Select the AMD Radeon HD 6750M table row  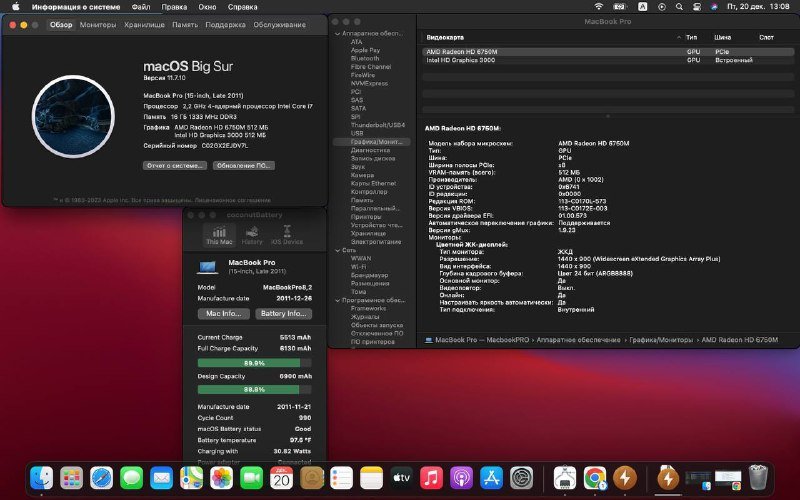tap(608, 52)
